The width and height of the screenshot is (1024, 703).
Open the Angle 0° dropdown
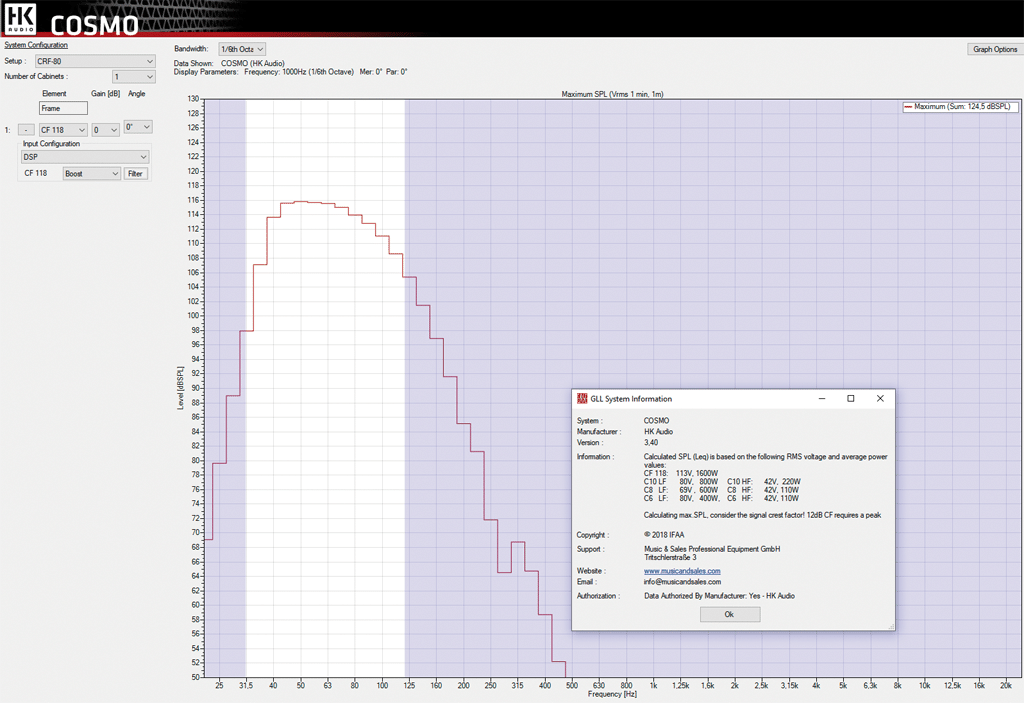pyautogui.click(x=138, y=127)
